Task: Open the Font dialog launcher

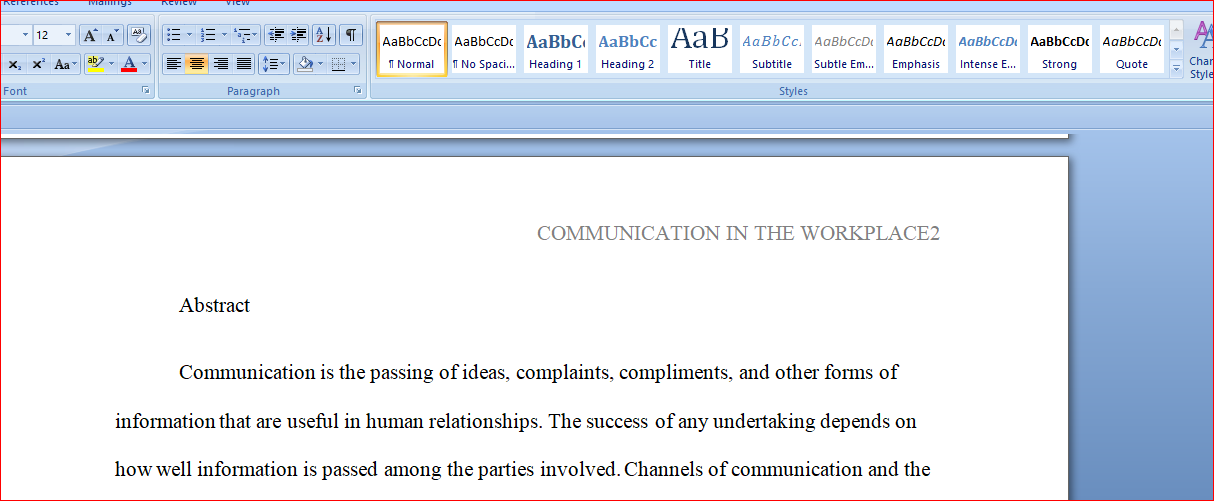Action: (x=146, y=90)
